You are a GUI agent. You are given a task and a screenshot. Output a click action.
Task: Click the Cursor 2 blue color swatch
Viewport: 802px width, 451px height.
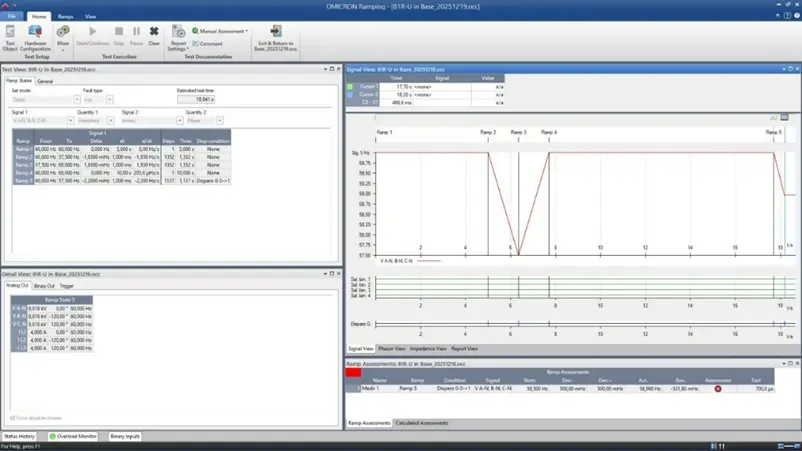pos(350,95)
